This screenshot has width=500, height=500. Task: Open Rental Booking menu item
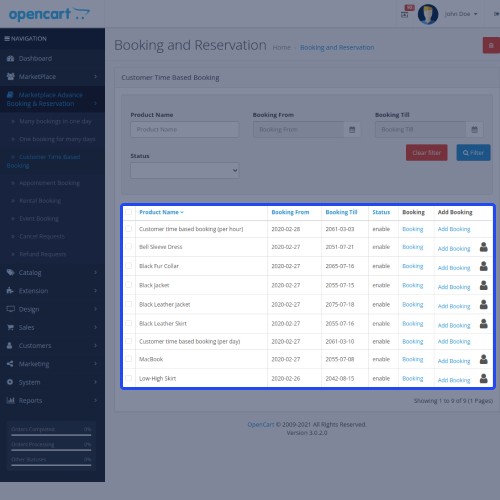click(40, 201)
